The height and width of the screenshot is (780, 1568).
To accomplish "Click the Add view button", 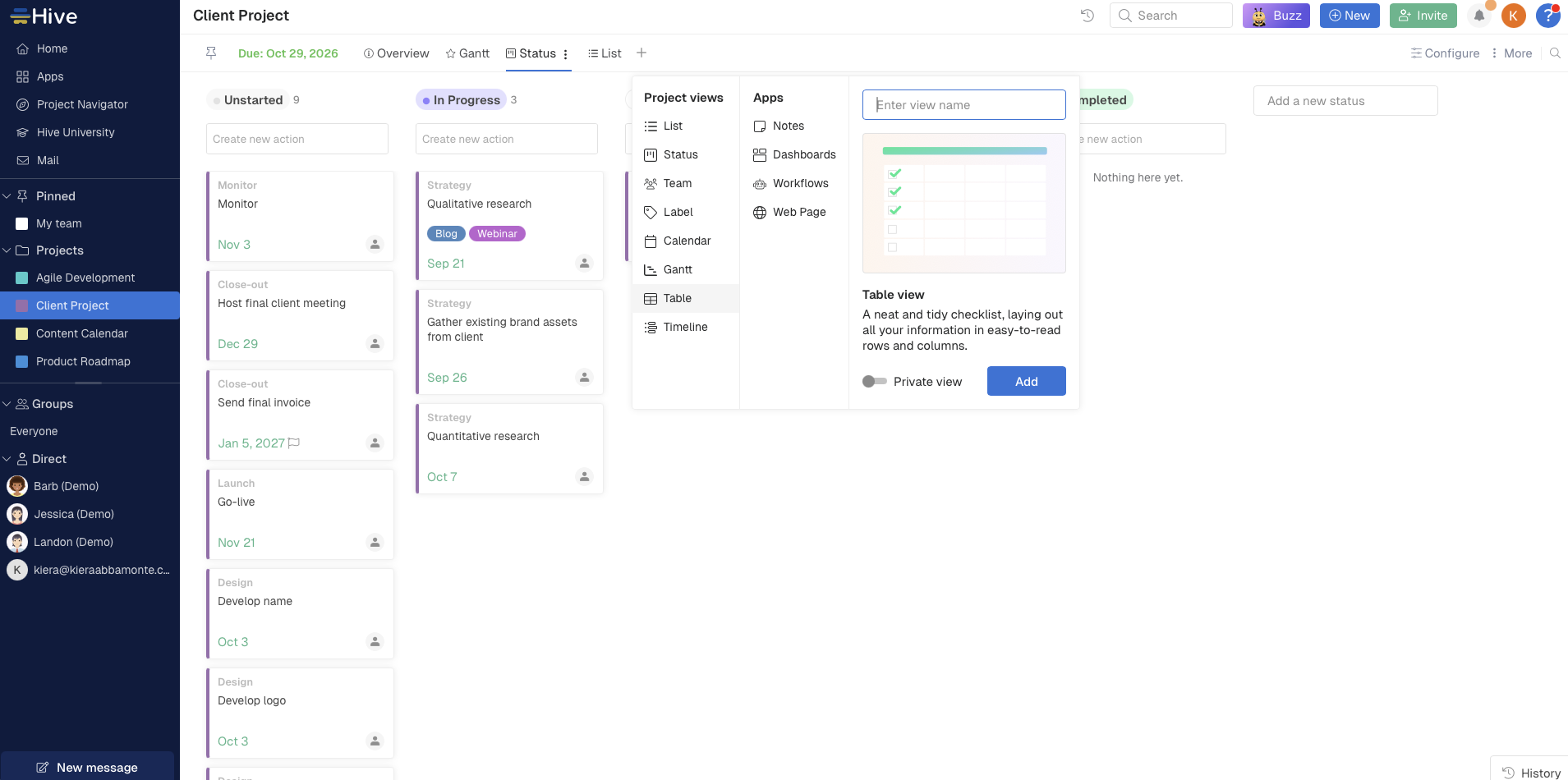I will pos(1027,381).
